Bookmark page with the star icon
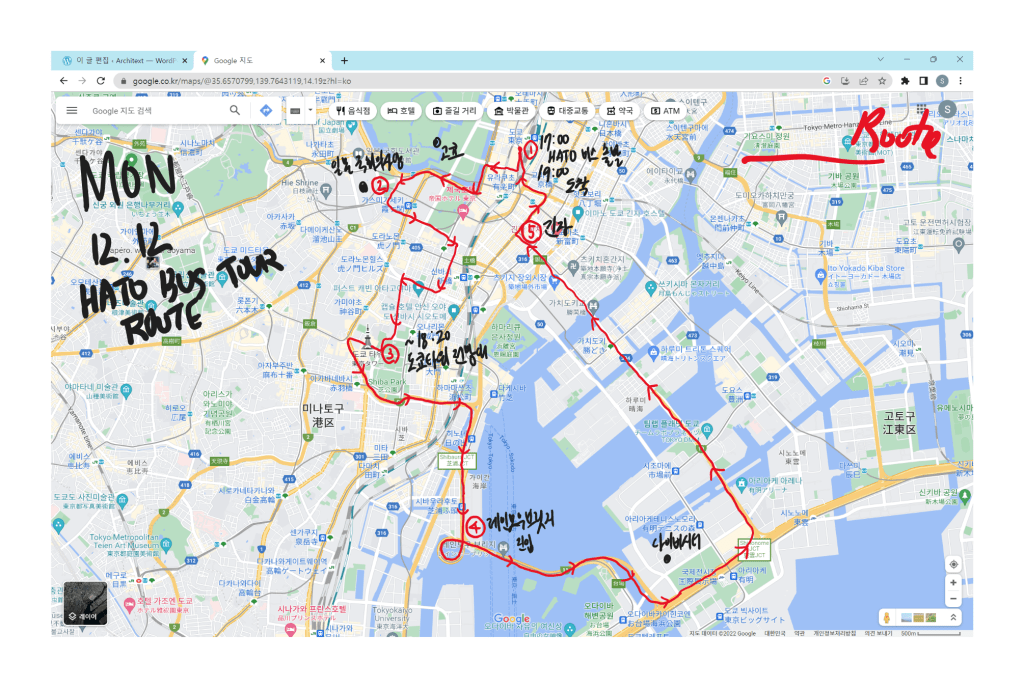1024x689 pixels. point(882,80)
